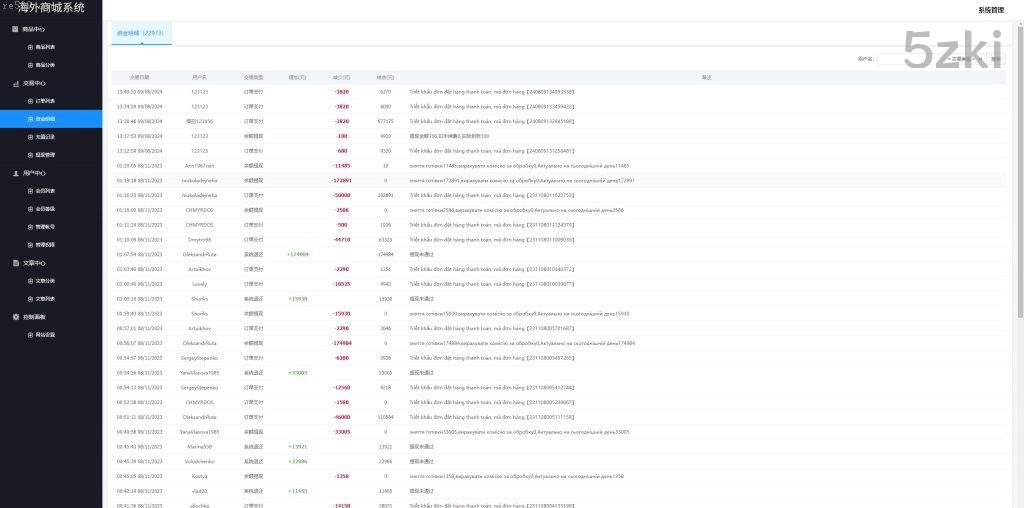This screenshot has height=508, width=1024.
Task: Click 系统管理 in the top right header
Action: click(x=990, y=9)
